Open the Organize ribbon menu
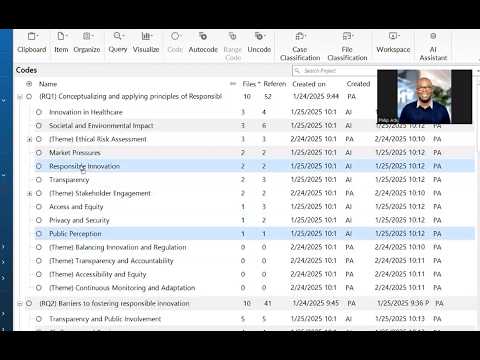Screen dimensions: 480x360 coord(87,43)
